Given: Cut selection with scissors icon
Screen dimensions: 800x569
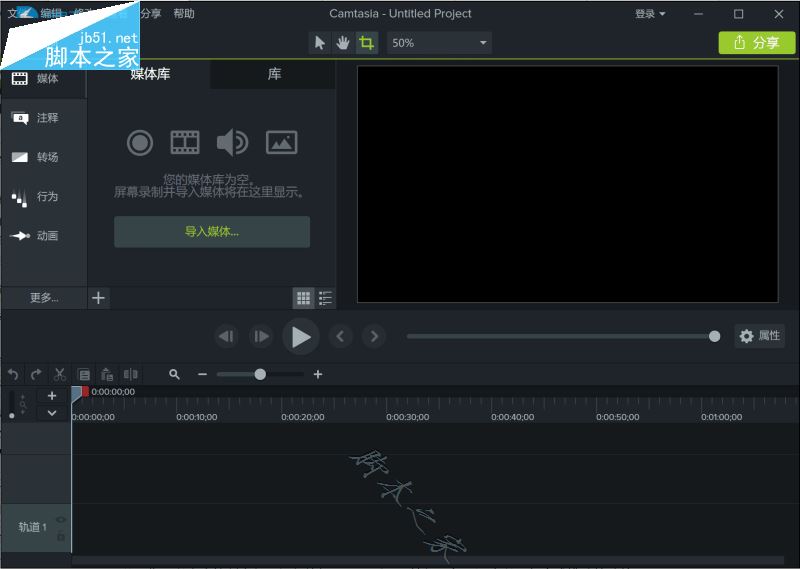Looking at the screenshot, I should tap(60, 375).
